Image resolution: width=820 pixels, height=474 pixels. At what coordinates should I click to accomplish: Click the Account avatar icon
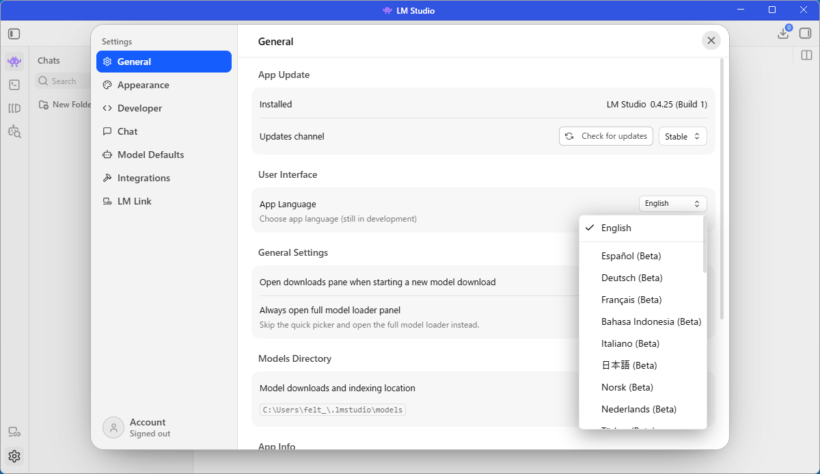click(x=113, y=427)
